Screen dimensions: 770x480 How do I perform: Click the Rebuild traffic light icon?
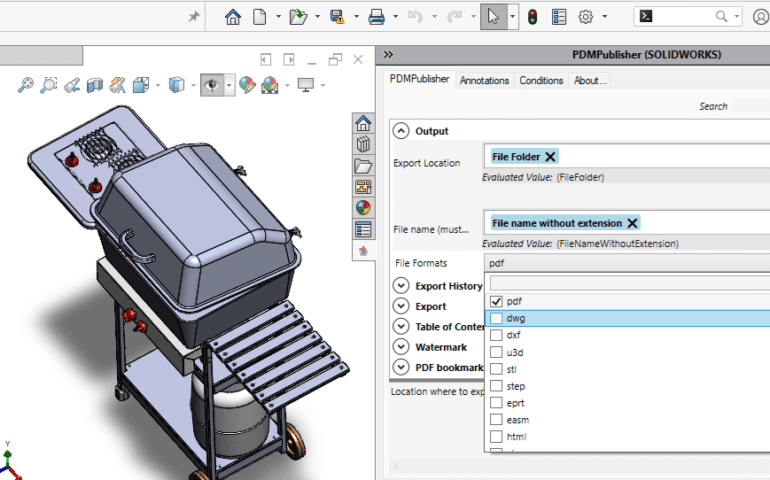532,17
